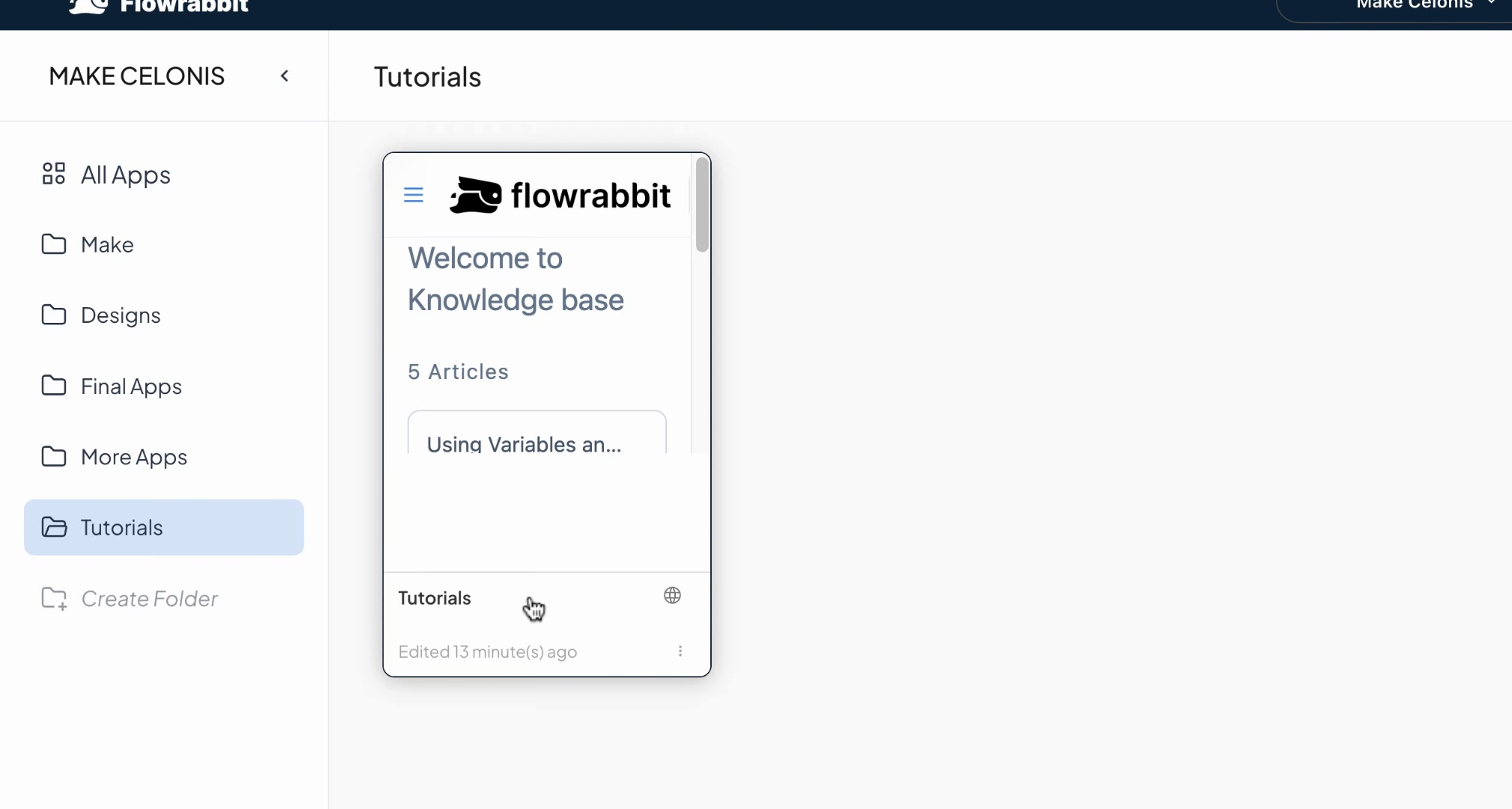Click 'Welcome to Knowledge base' preview heading
The image size is (1512, 809).
pyautogui.click(x=516, y=279)
